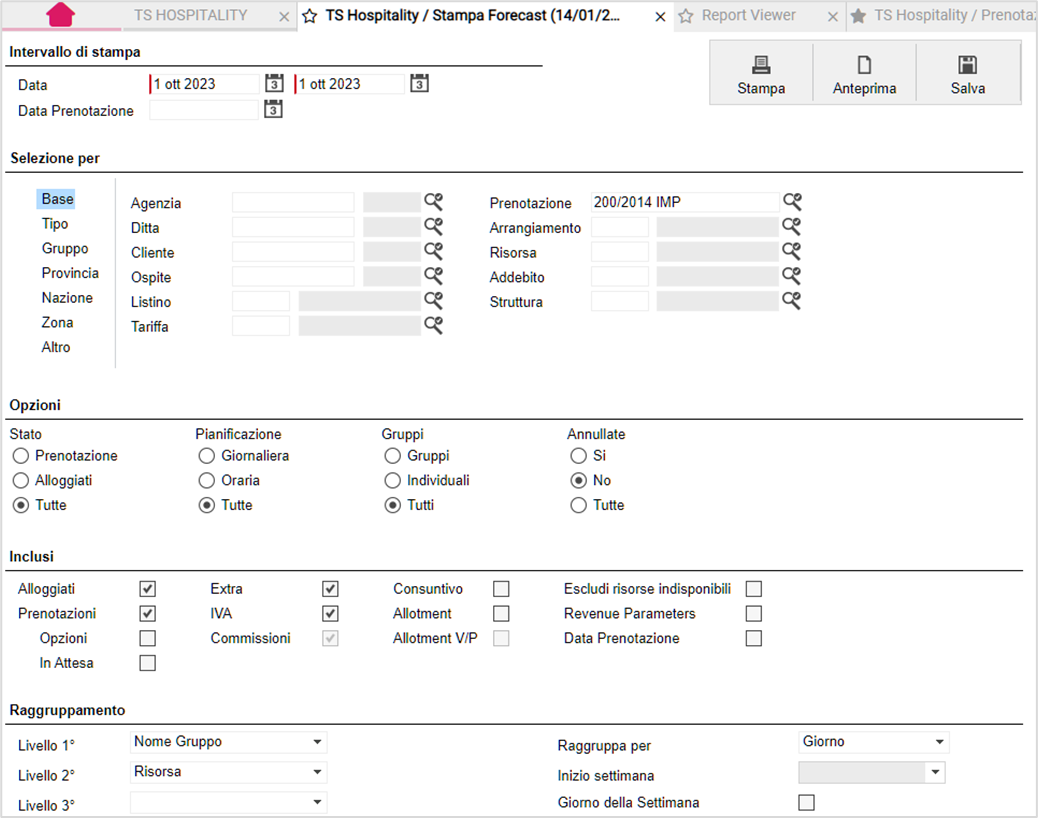
Task: Select Stato Alloggiati radio
Action: (x=21, y=480)
